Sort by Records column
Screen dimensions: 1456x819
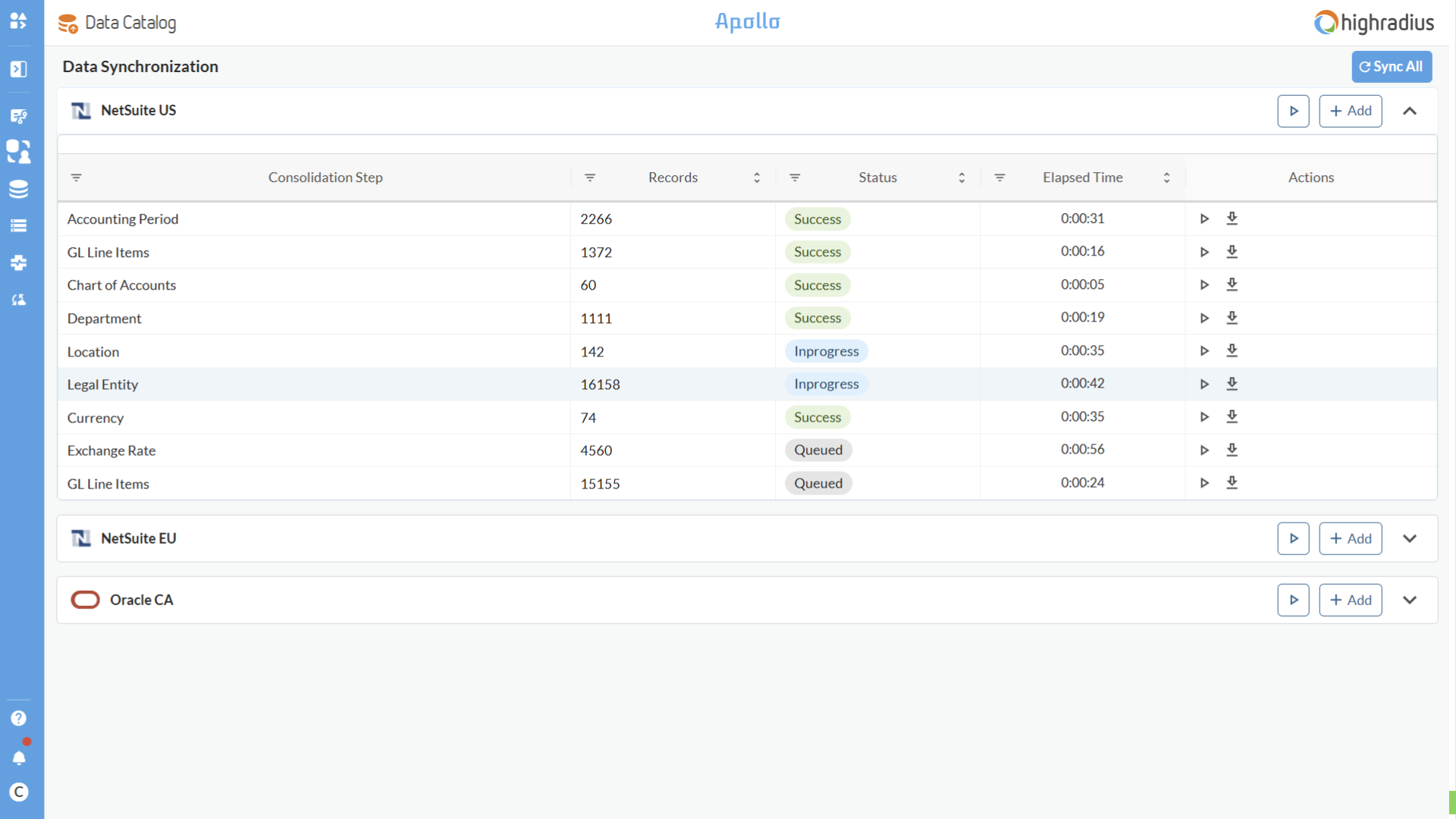(757, 177)
